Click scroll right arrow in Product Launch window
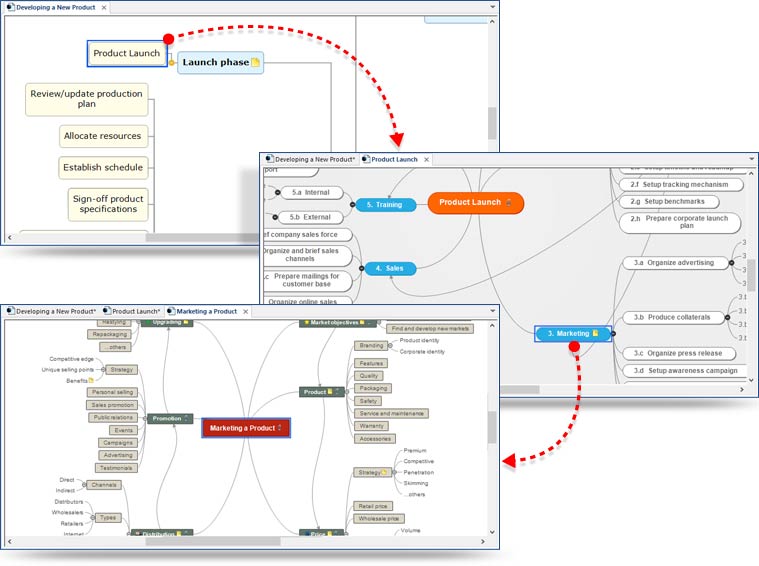 [x=742, y=389]
